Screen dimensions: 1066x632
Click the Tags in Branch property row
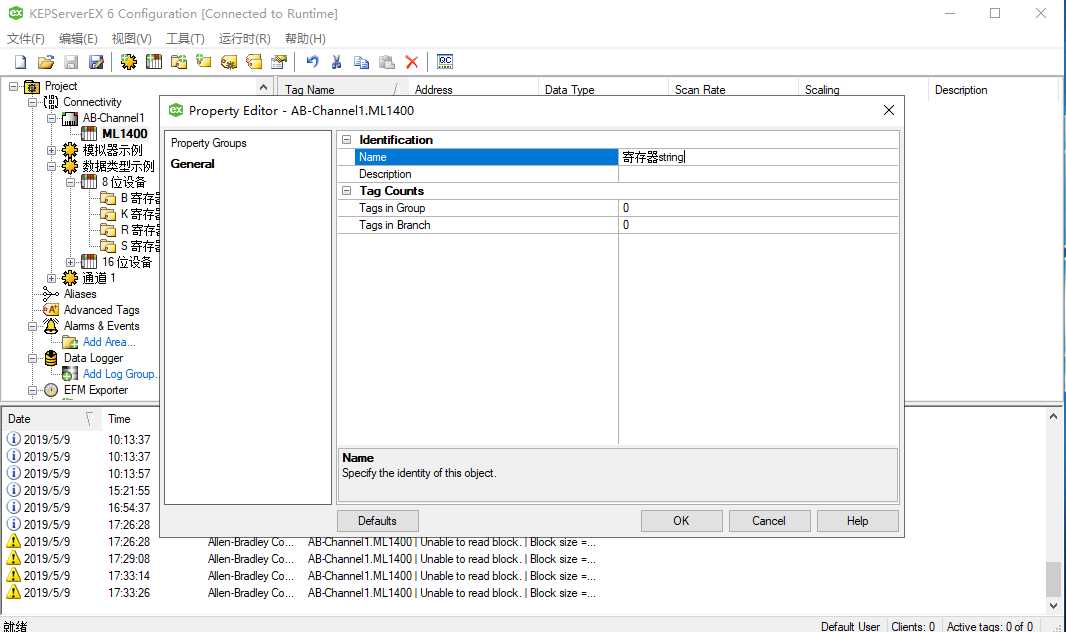(x=617, y=225)
